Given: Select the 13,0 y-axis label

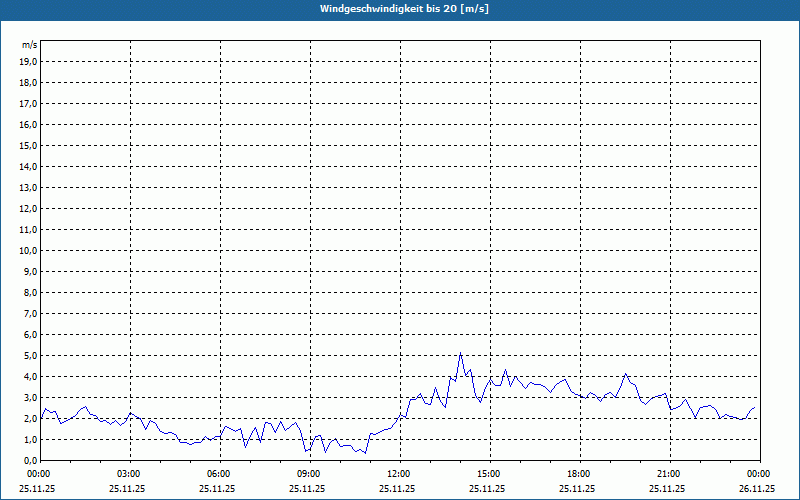Looking at the screenshot, I should pyautogui.click(x=29, y=187).
